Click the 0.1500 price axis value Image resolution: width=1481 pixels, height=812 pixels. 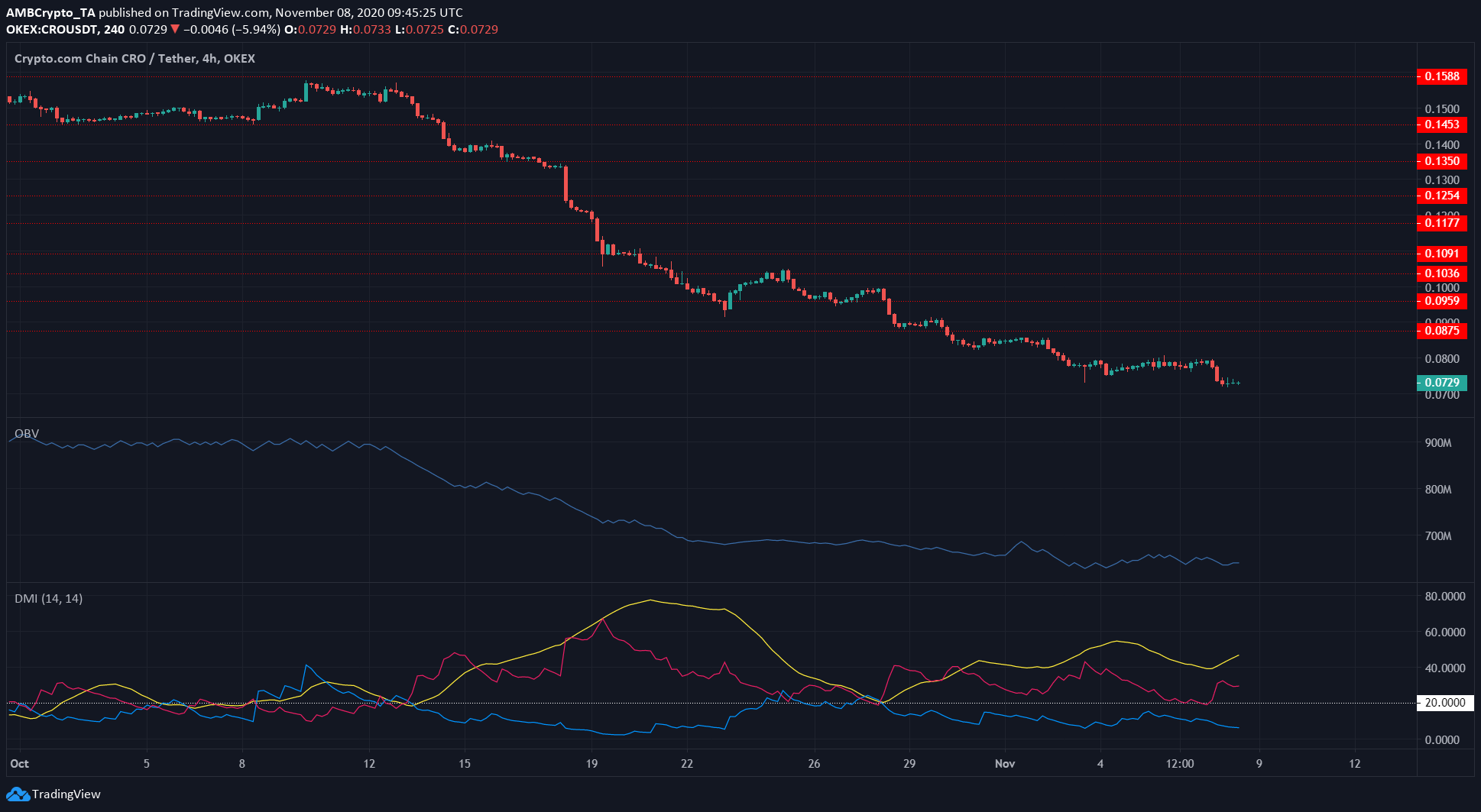[1442, 109]
